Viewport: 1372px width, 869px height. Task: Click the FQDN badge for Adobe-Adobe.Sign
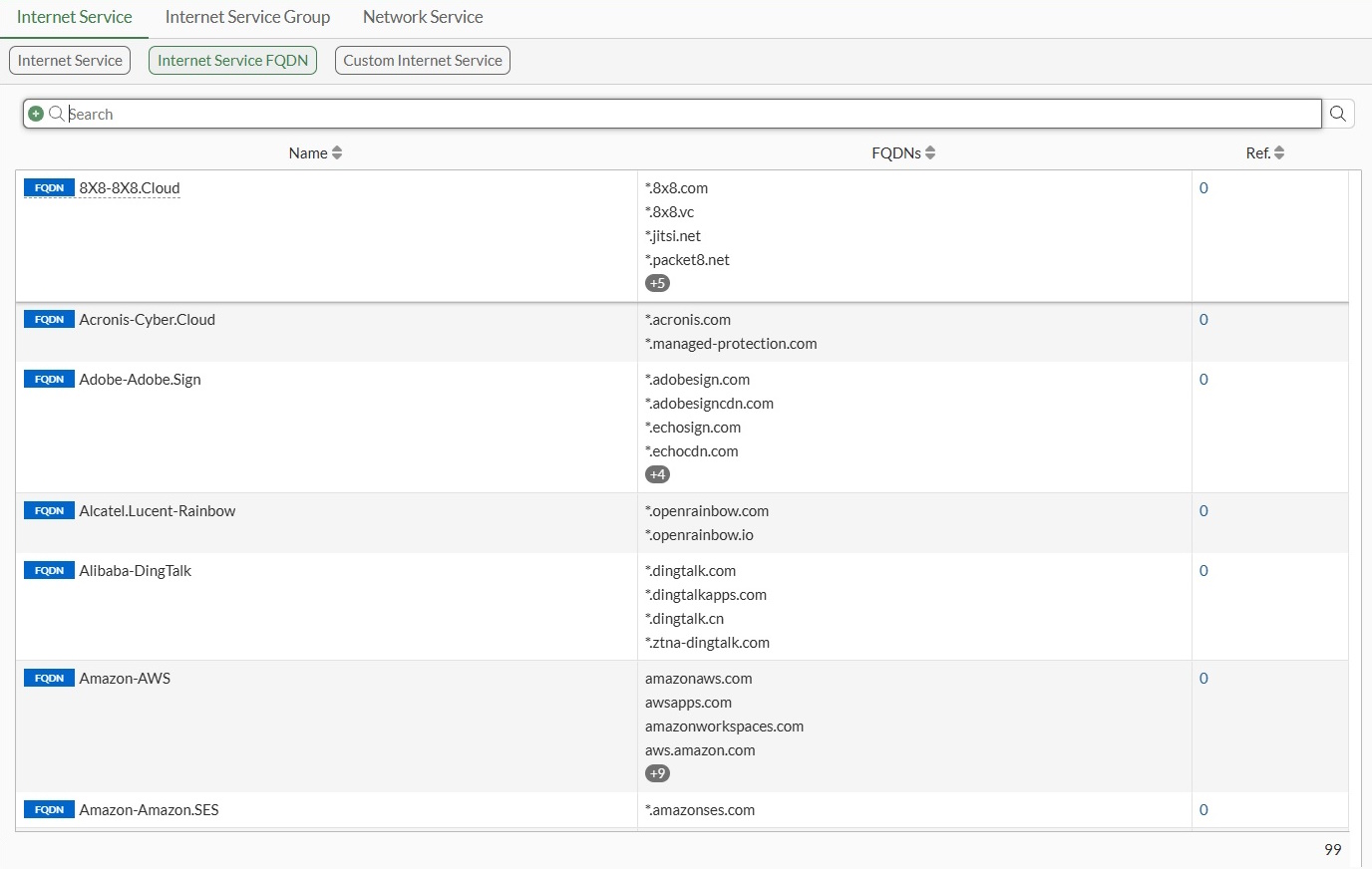pos(49,380)
